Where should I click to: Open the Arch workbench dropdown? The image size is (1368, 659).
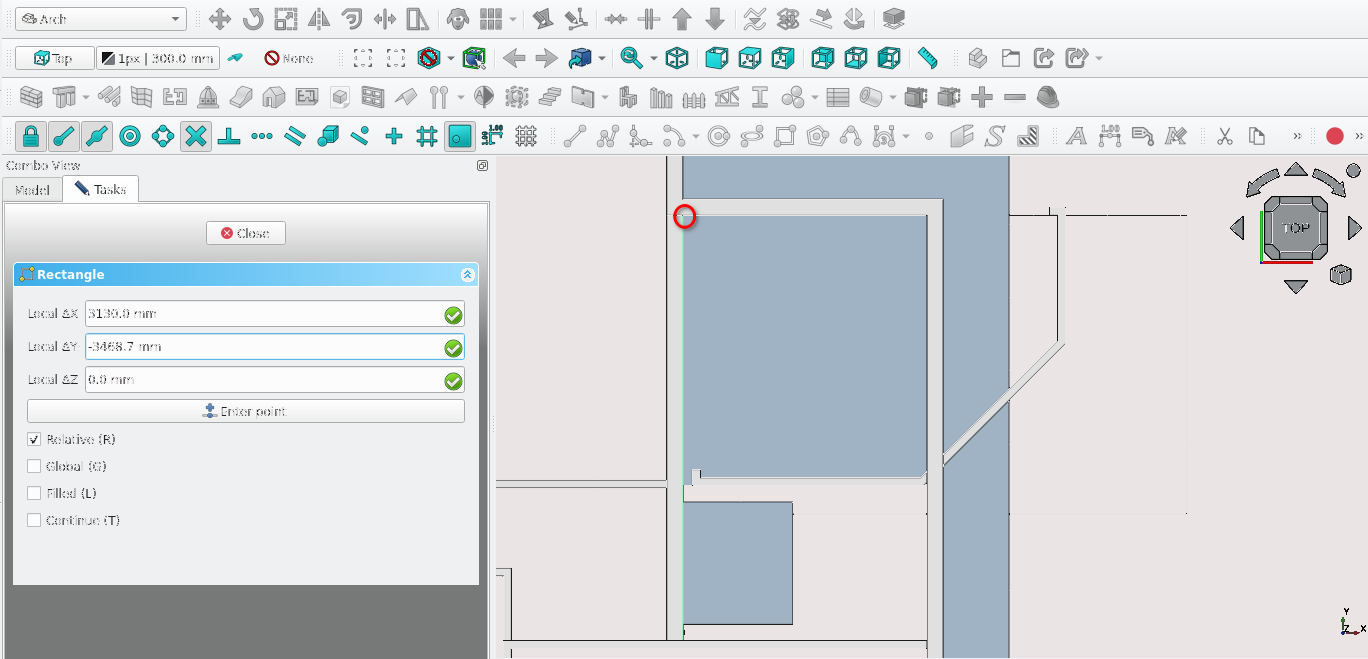(x=101, y=19)
